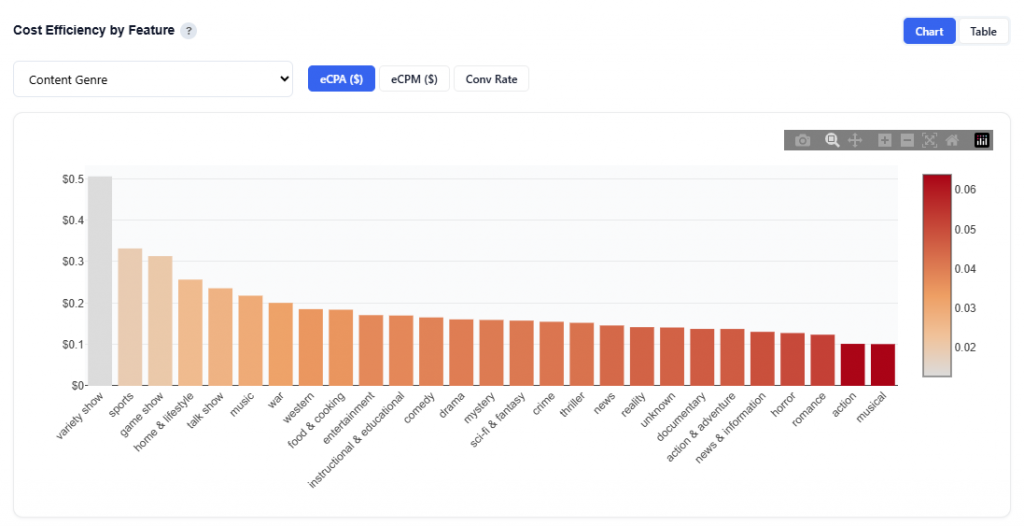
Task: Click the color scale gradient bar
Action: (937, 275)
